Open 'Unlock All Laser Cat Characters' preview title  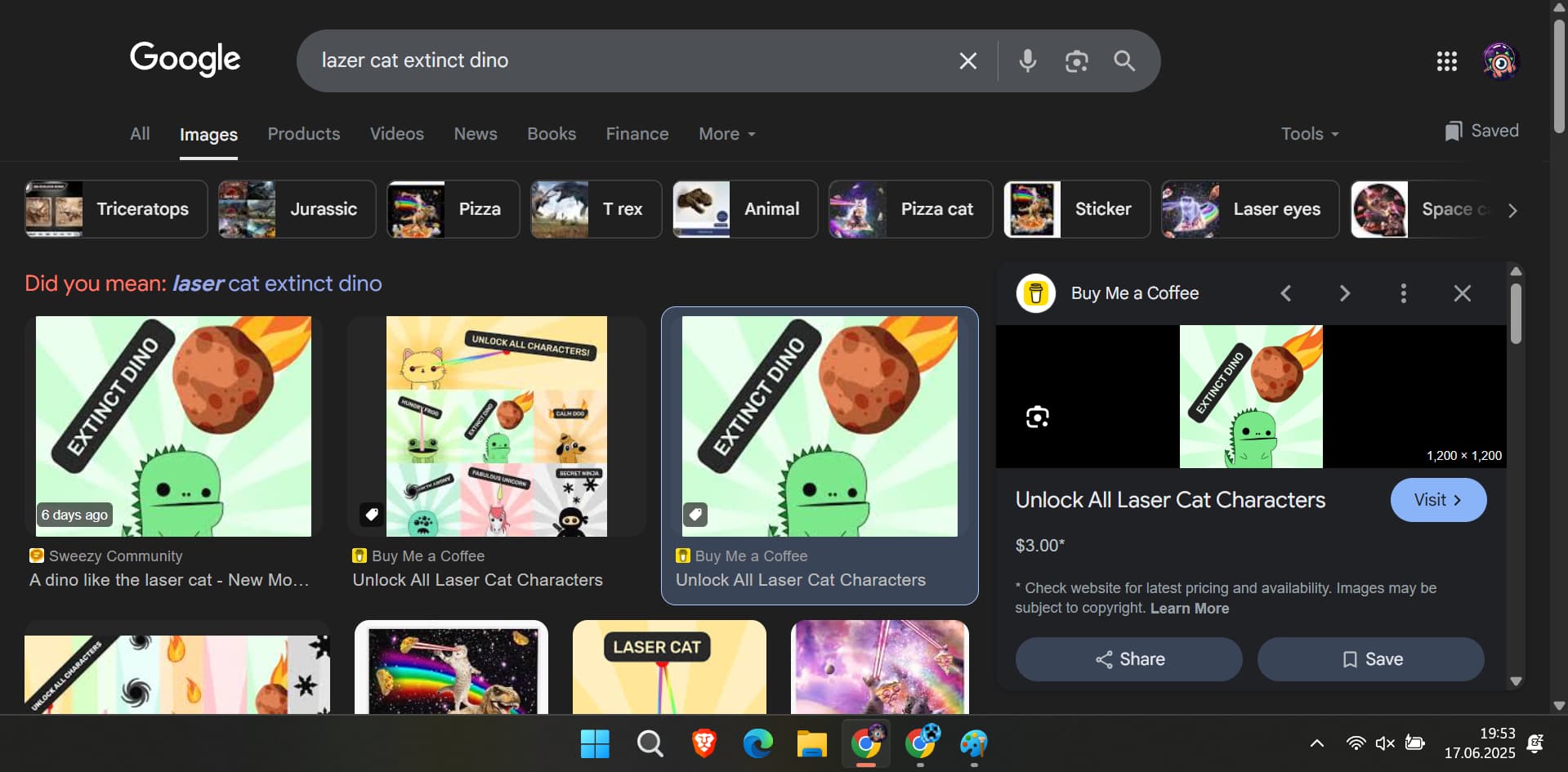pyautogui.click(x=1170, y=500)
